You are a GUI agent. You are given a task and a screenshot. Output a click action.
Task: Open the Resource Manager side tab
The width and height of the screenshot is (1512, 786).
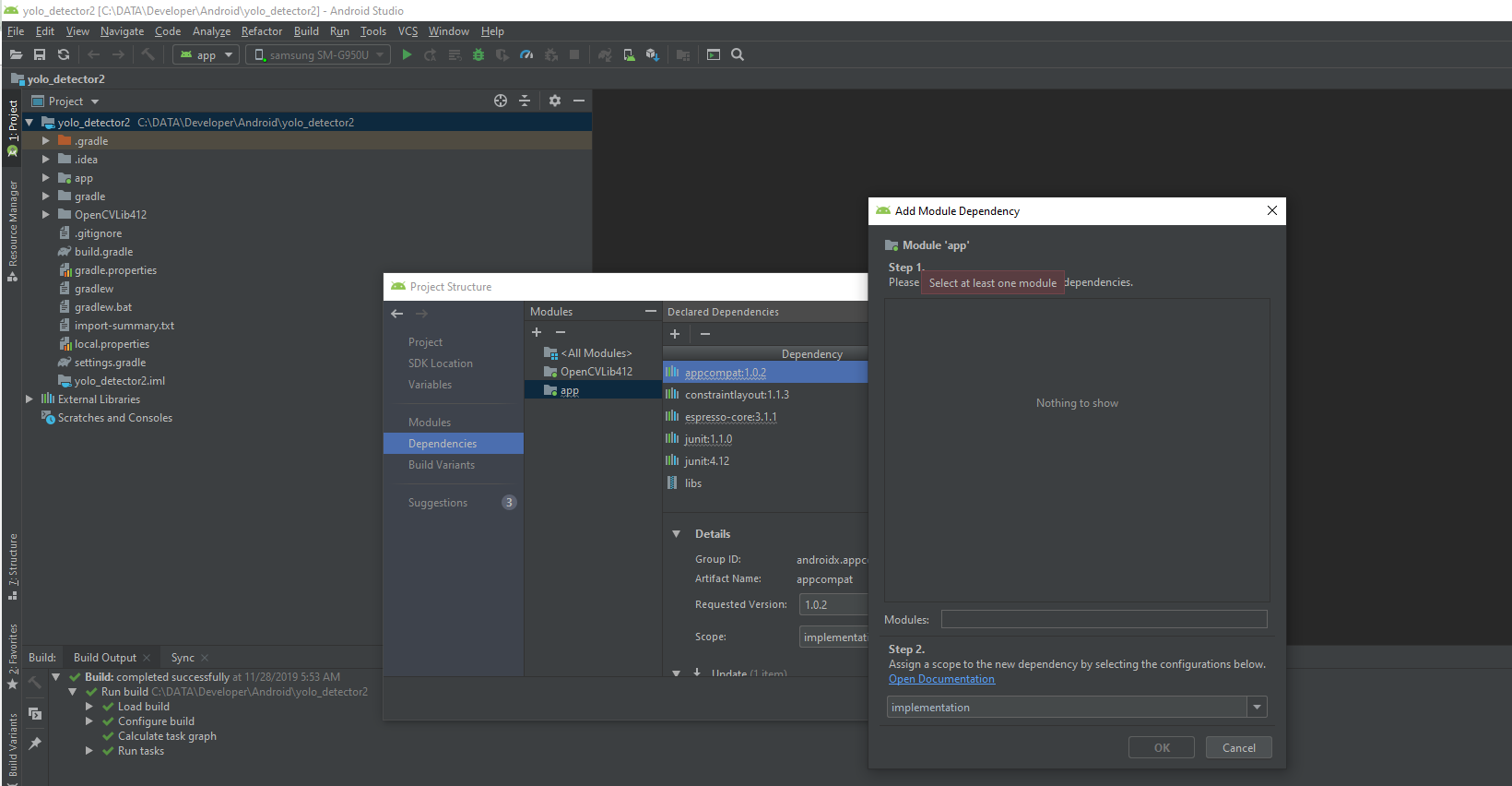[x=13, y=231]
